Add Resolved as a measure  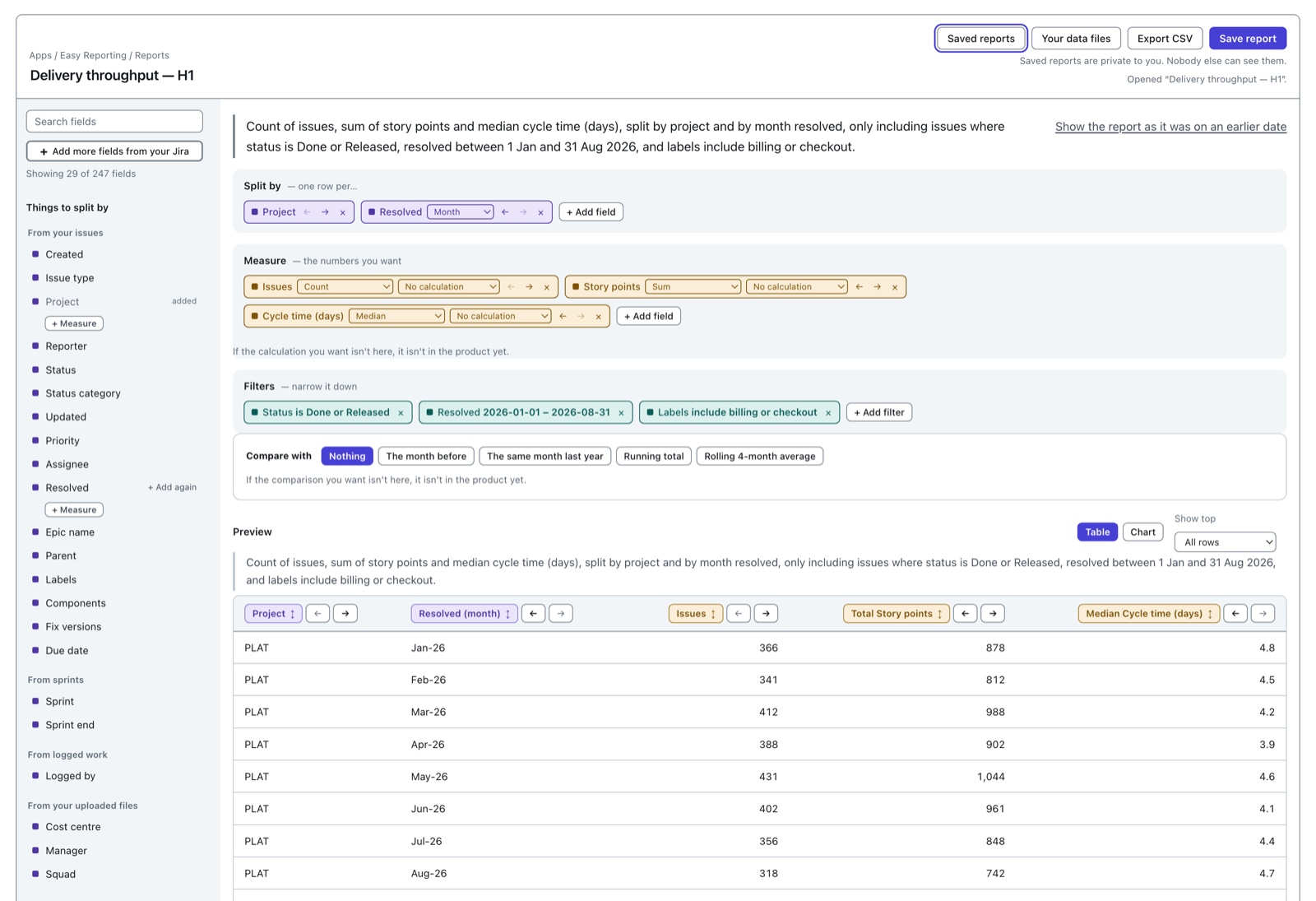[x=74, y=510]
